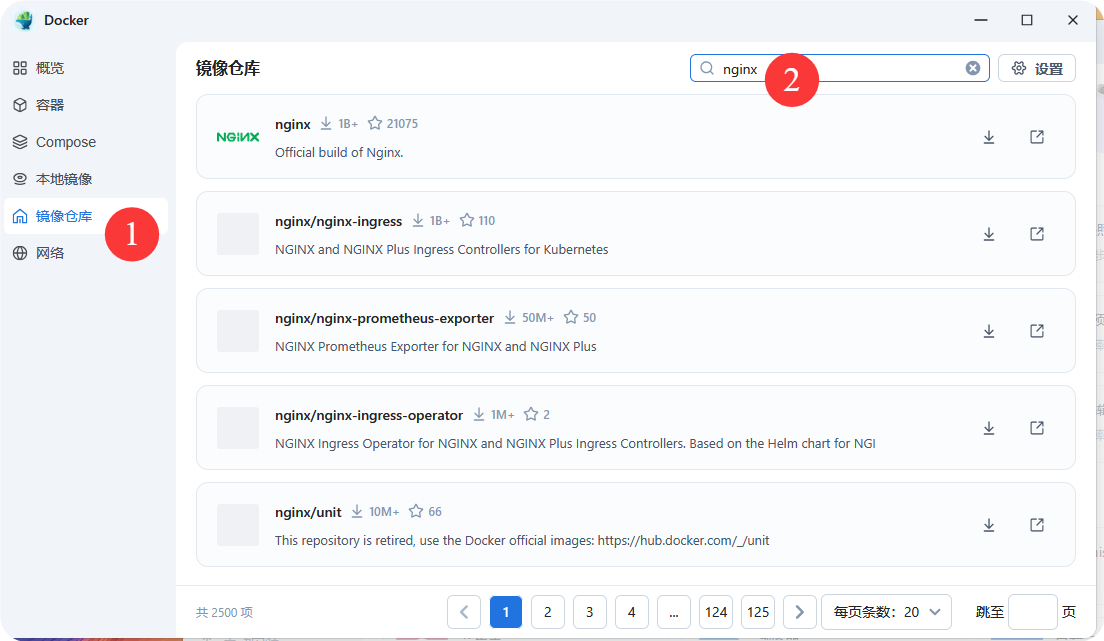The height and width of the screenshot is (641, 1104).
Task: Click star count 110 on nginx-ingress
Action: tap(487, 221)
